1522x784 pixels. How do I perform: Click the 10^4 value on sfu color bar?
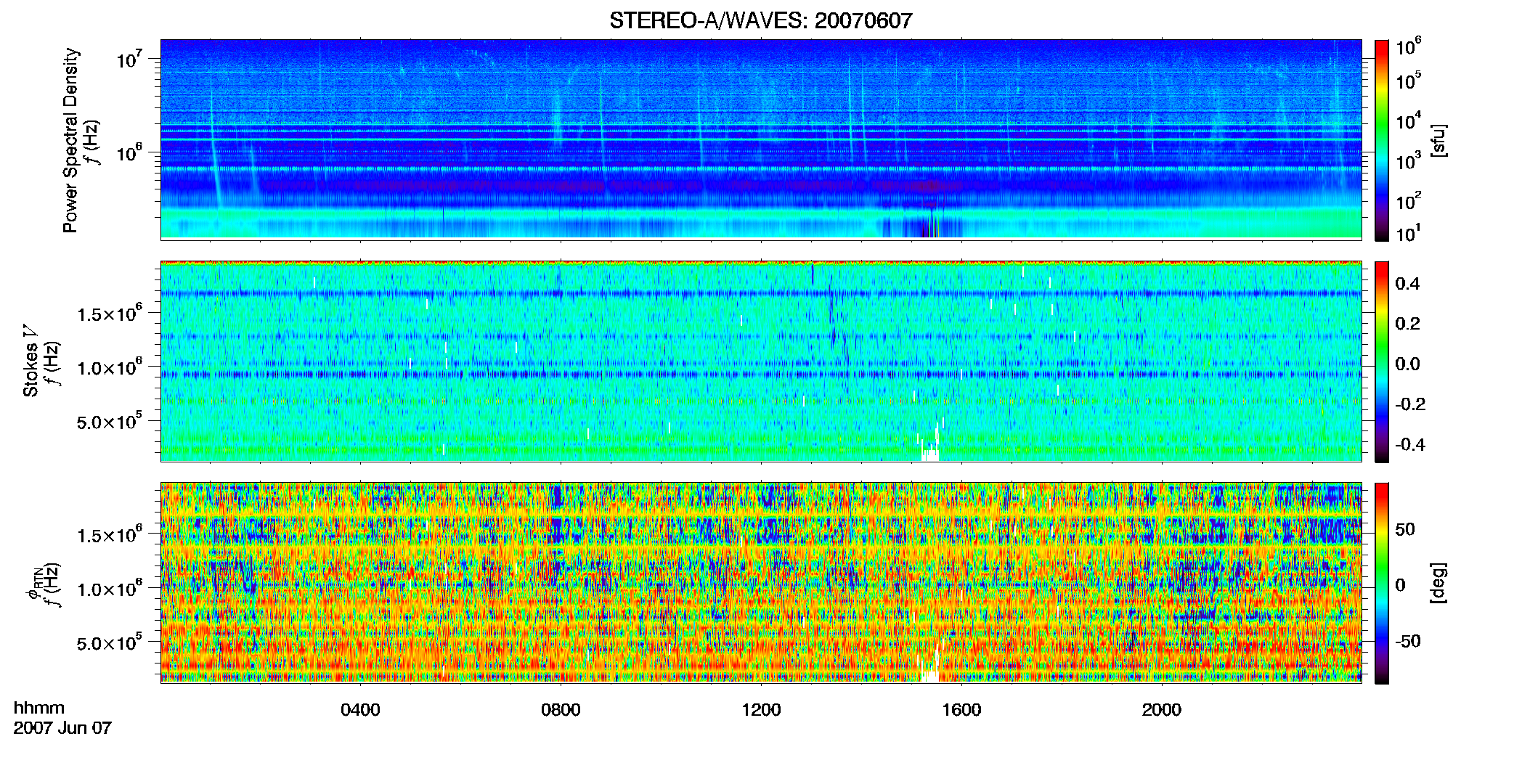(x=1409, y=121)
